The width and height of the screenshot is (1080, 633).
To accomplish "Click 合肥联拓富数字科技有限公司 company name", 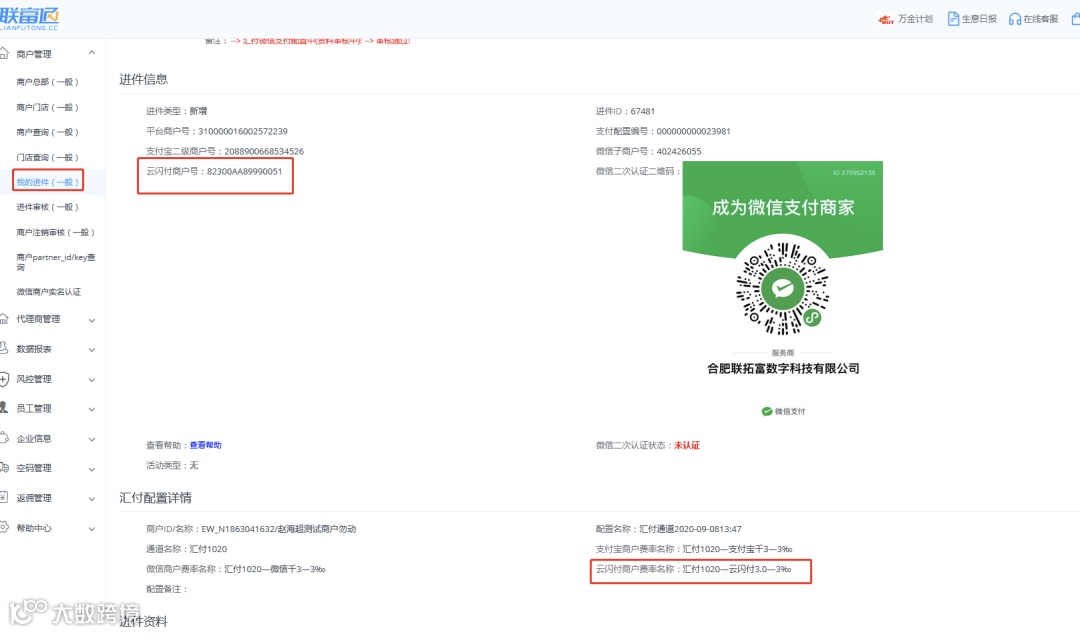I will [783, 369].
